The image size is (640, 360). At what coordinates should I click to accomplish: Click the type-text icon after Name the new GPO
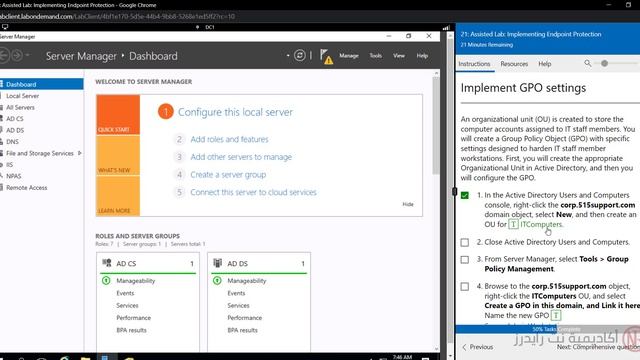tap(556, 315)
